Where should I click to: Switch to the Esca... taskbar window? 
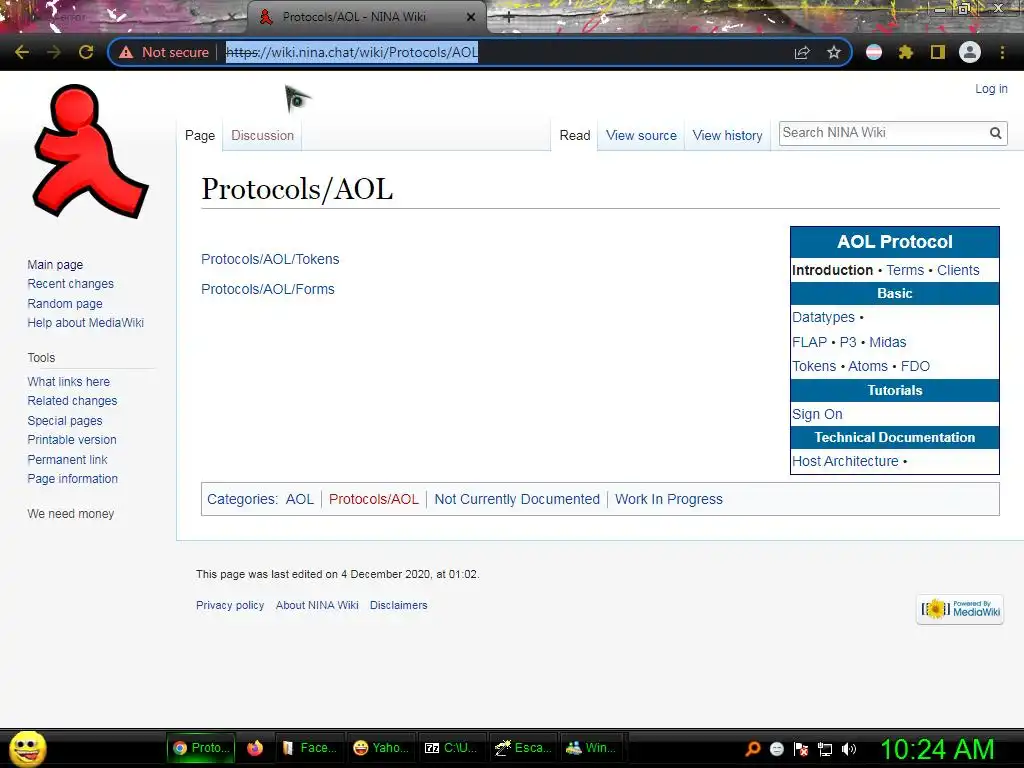(x=523, y=748)
